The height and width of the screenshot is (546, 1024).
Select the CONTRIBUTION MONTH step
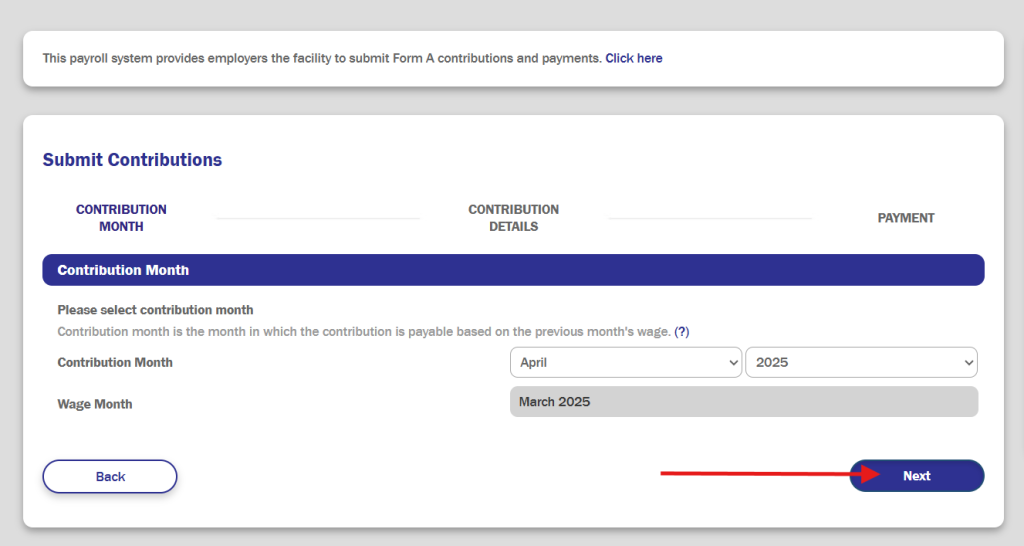121,218
